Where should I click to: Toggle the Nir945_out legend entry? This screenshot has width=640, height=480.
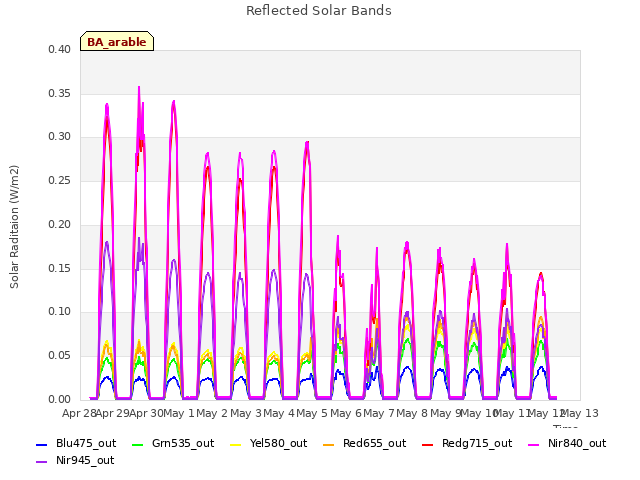tap(75, 460)
